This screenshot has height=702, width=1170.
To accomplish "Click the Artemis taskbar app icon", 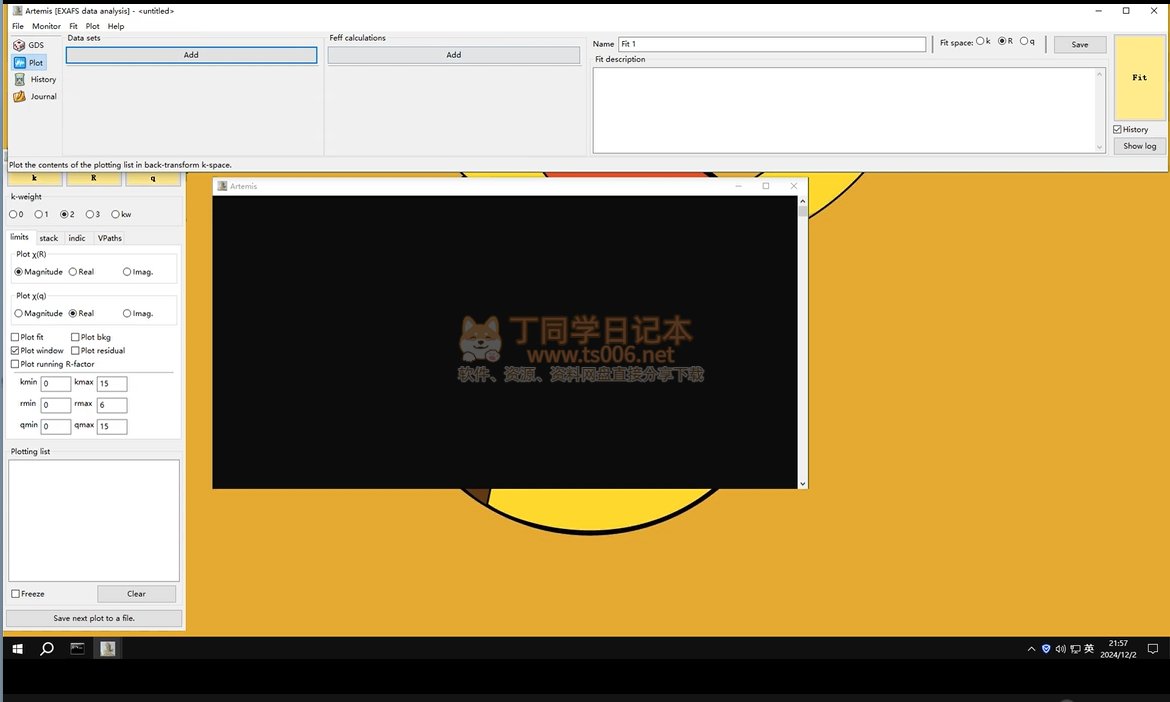I will coord(107,649).
